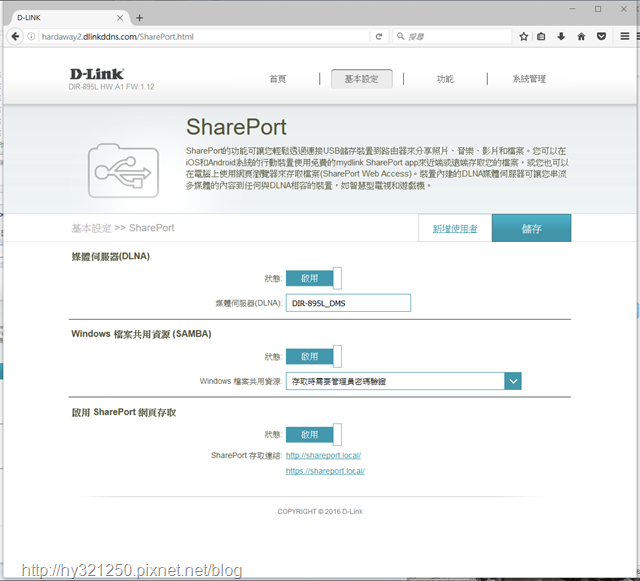Click the browser search box
The image size is (640, 581).
pyautogui.click(x=452, y=37)
